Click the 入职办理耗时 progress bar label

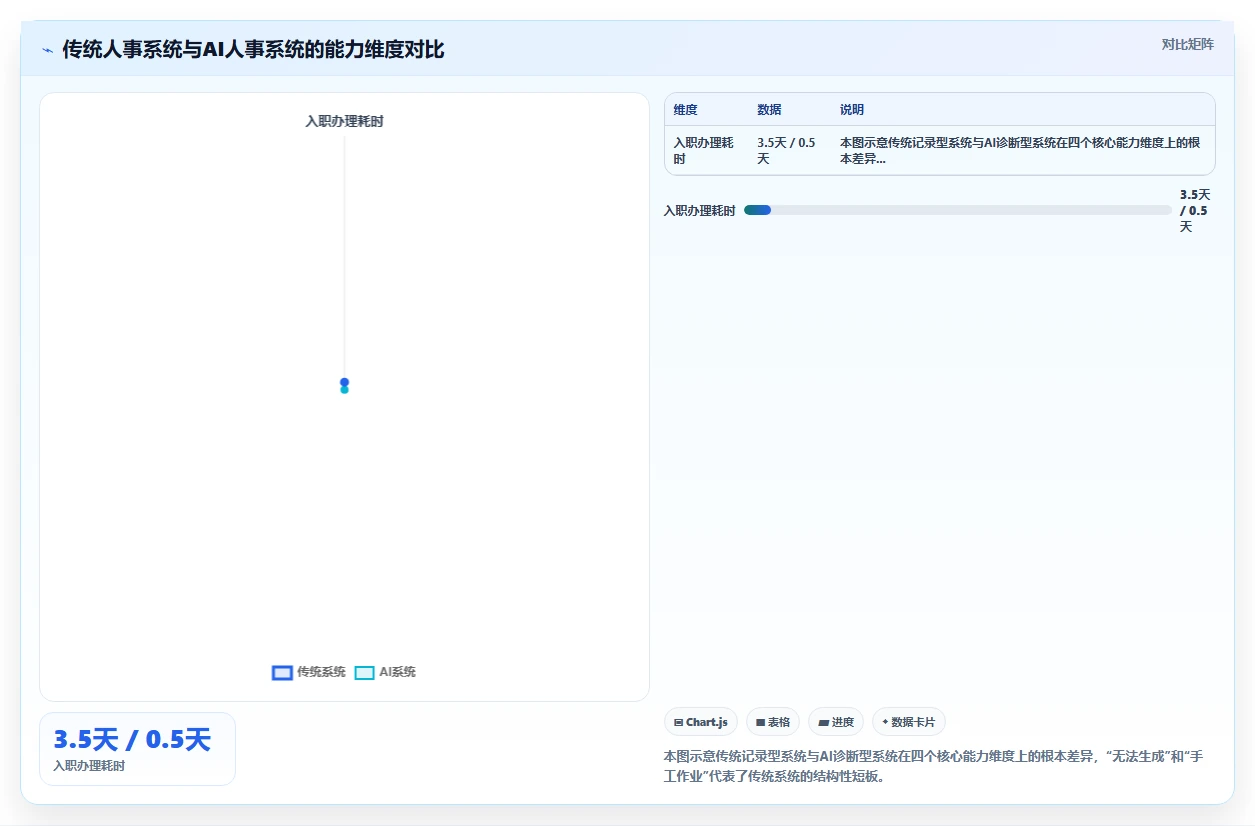[x=700, y=210]
